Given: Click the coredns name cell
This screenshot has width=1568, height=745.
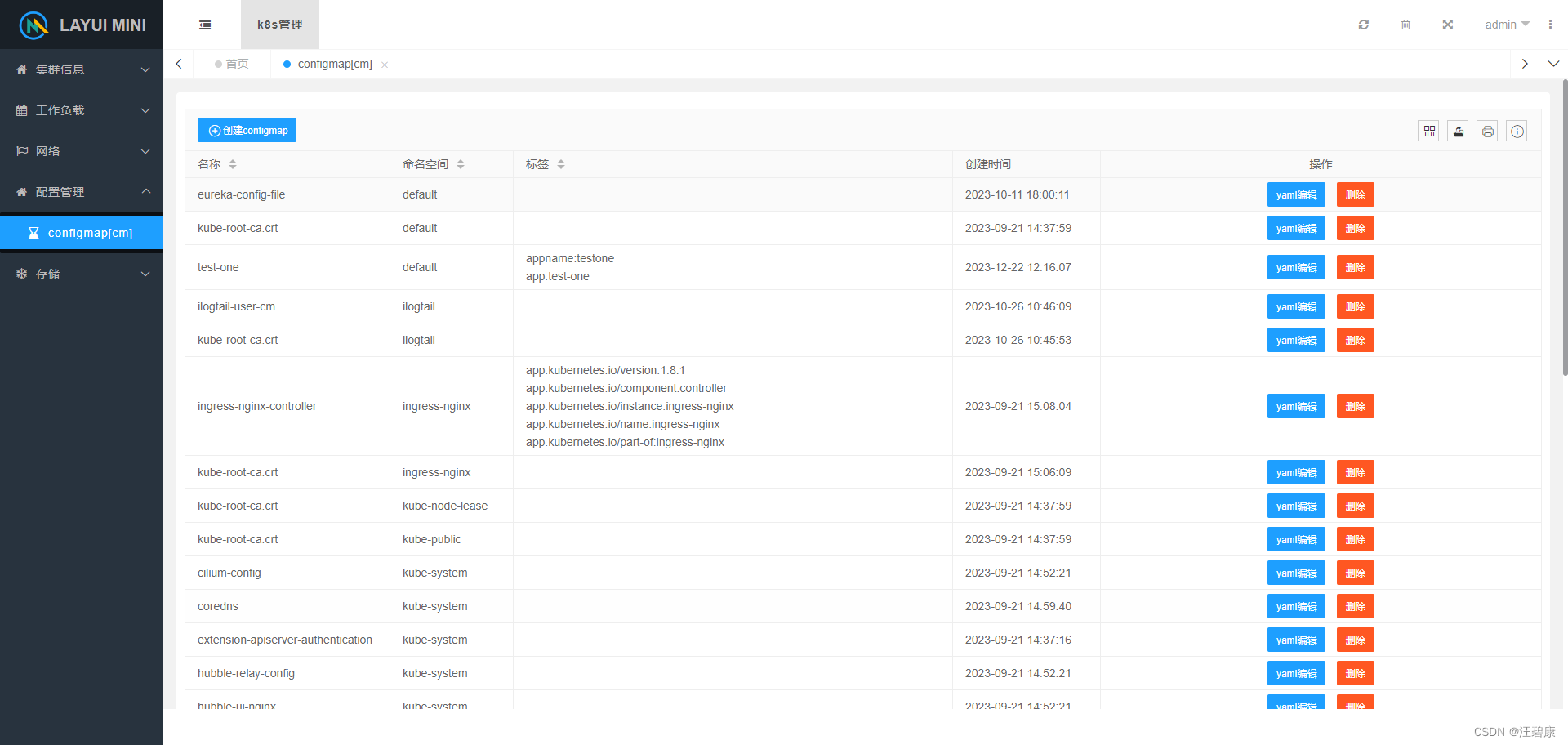Looking at the screenshot, I should (x=287, y=606).
